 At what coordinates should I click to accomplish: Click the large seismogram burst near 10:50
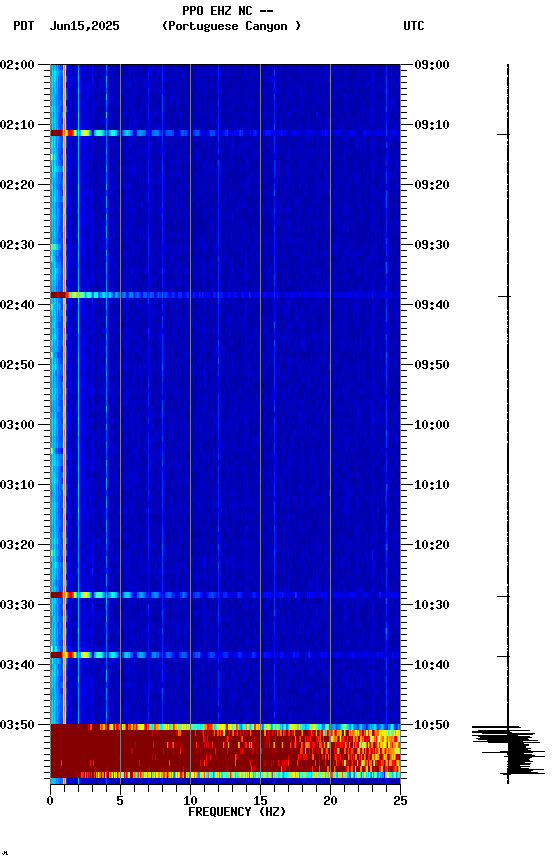(x=508, y=750)
